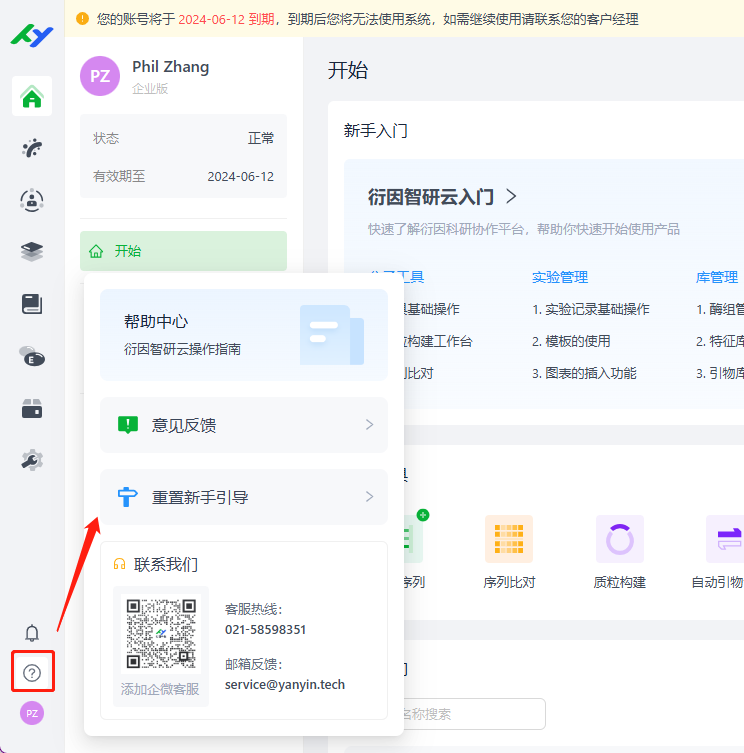Viewport: 744px width, 753px height.
Task: Click the help center document illustration
Action: point(332,335)
